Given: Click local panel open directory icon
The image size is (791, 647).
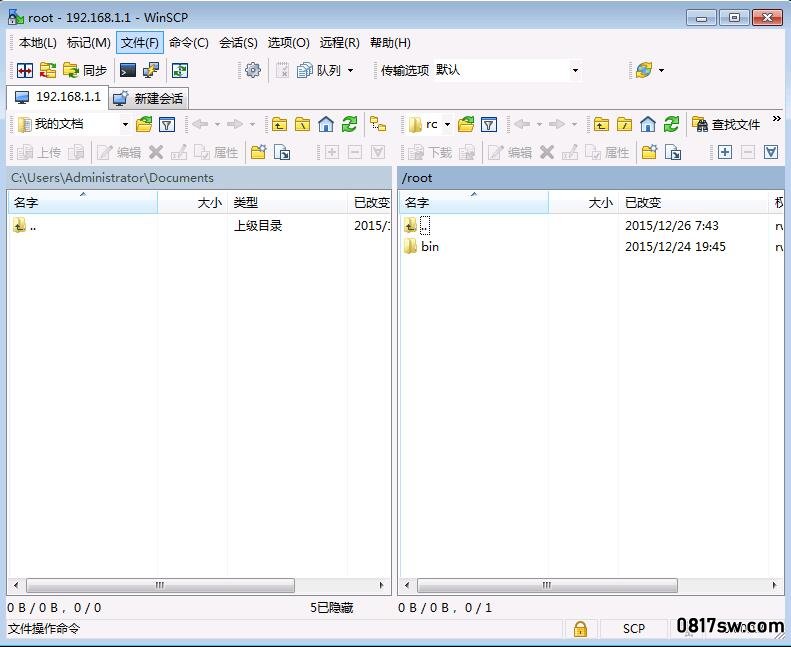Looking at the screenshot, I should click(x=144, y=124).
